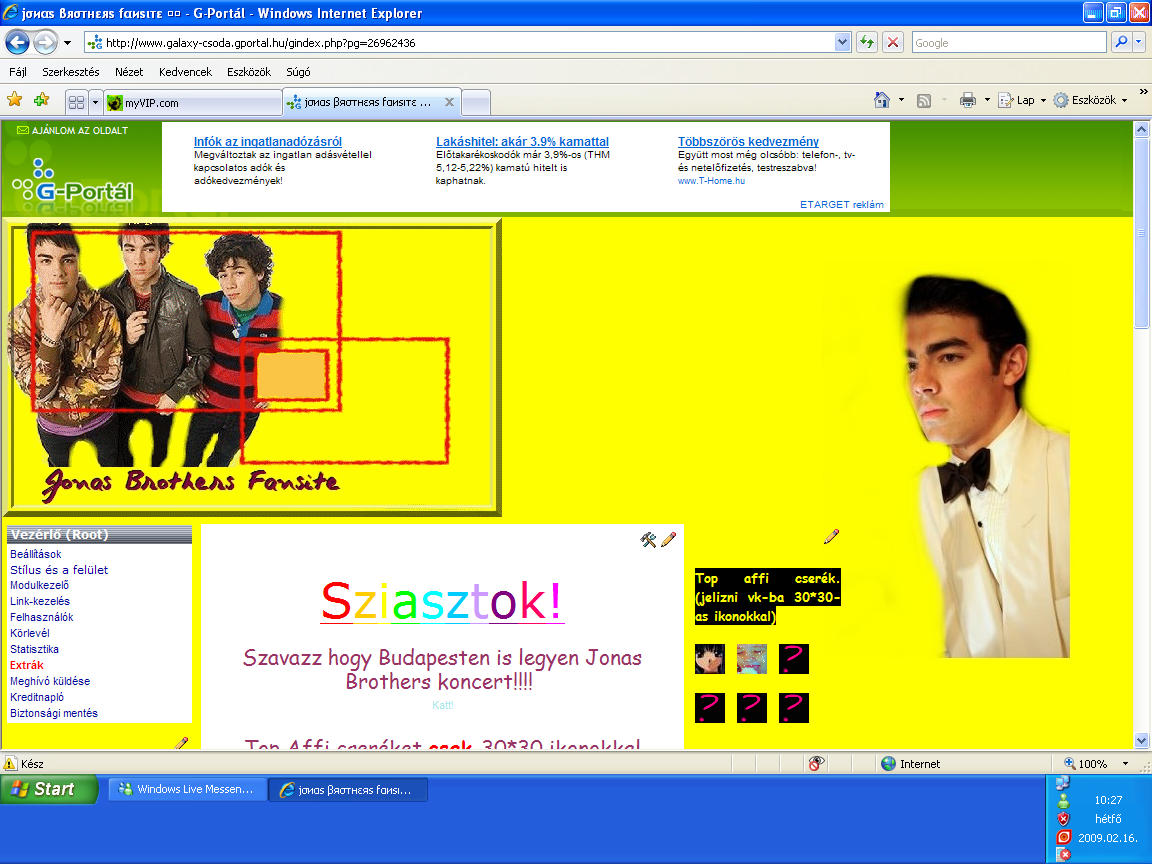Click the Home icon in command bar
Image resolution: width=1152 pixels, height=864 pixels.
pos(882,100)
